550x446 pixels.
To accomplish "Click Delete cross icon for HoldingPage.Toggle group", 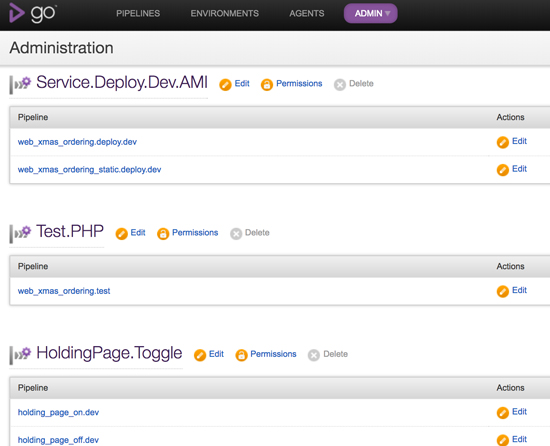I will pos(314,355).
